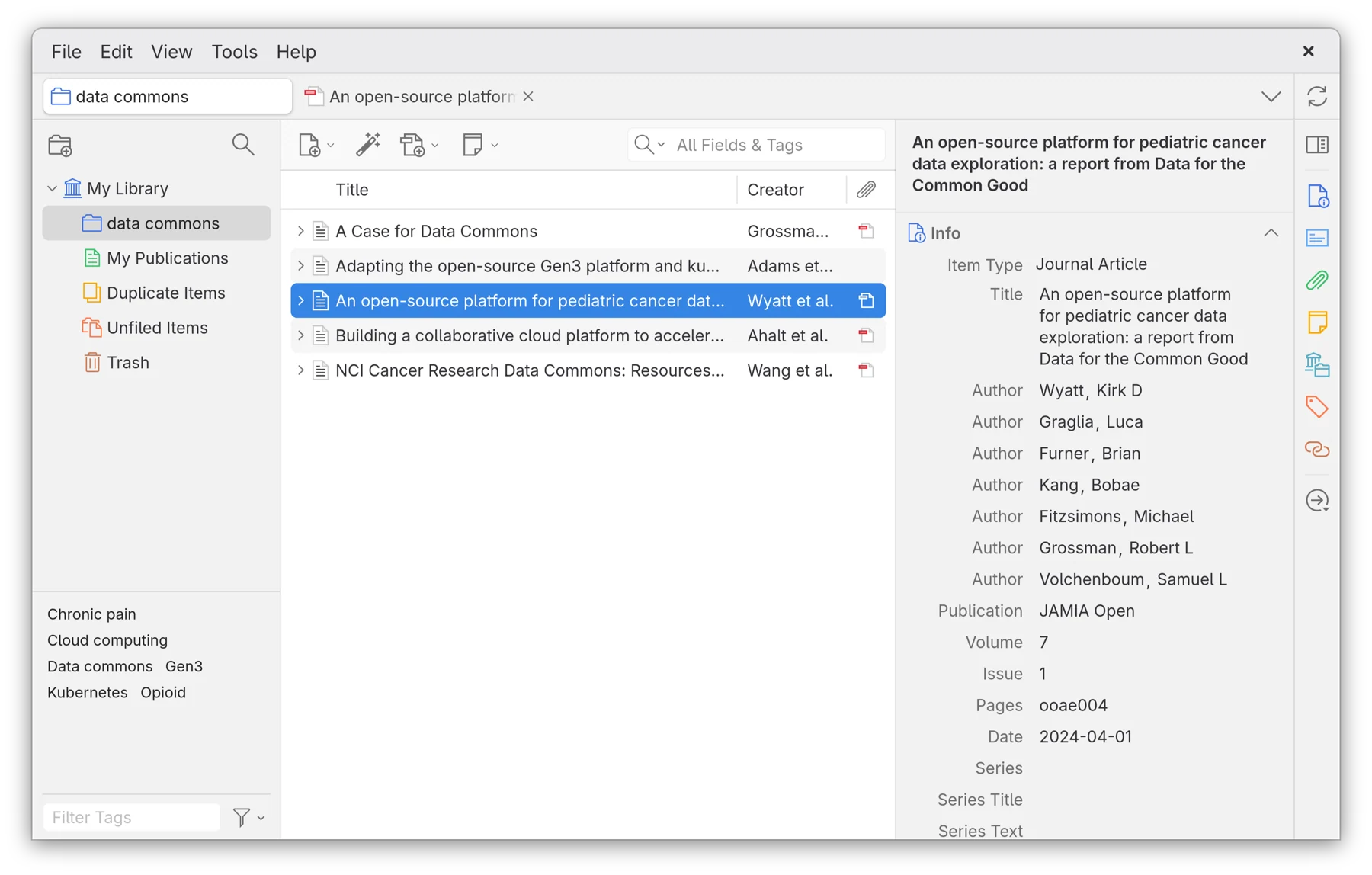The height and width of the screenshot is (875, 1372).
Task: Jump to Attachments paperclip section icon
Action: tap(1317, 280)
